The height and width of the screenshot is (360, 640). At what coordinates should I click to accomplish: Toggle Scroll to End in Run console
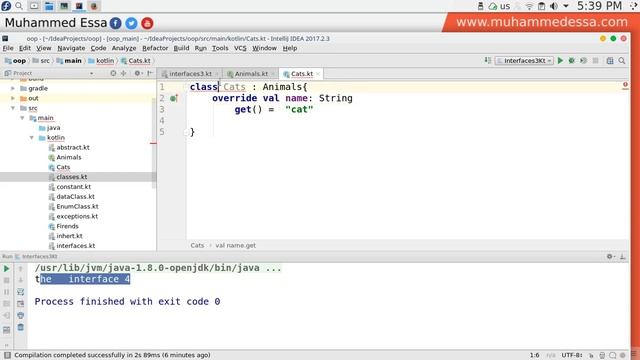[x=20, y=304]
